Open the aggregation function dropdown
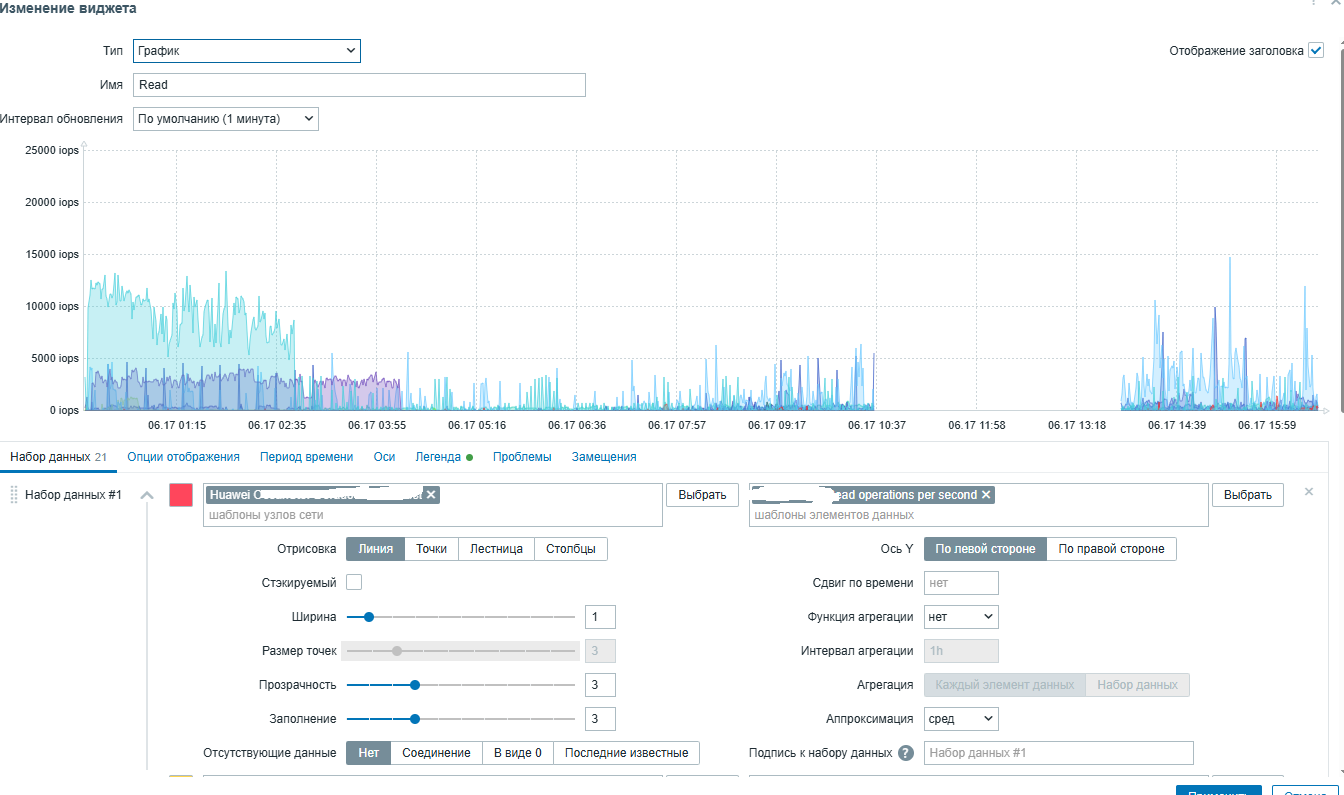This screenshot has height=795, width=1344. [961, 617]
